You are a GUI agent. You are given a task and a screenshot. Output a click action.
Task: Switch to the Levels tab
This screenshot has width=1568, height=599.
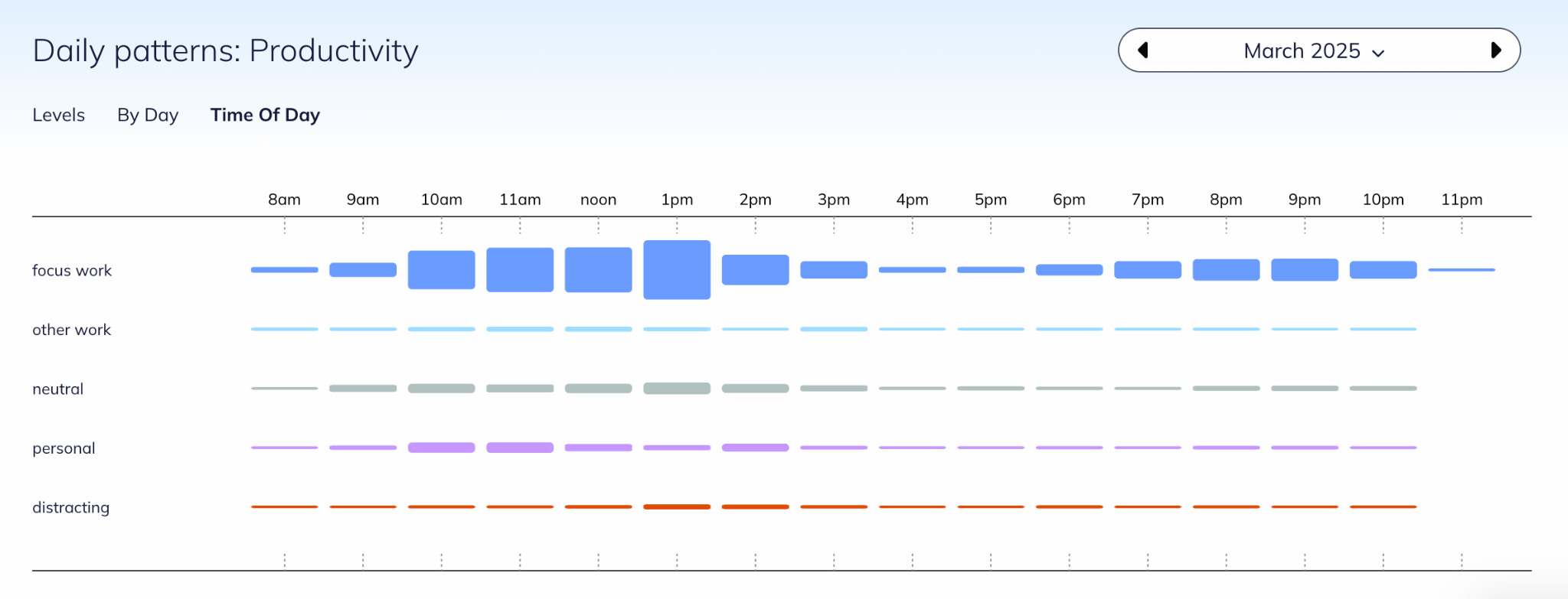[x=58, y=115]
